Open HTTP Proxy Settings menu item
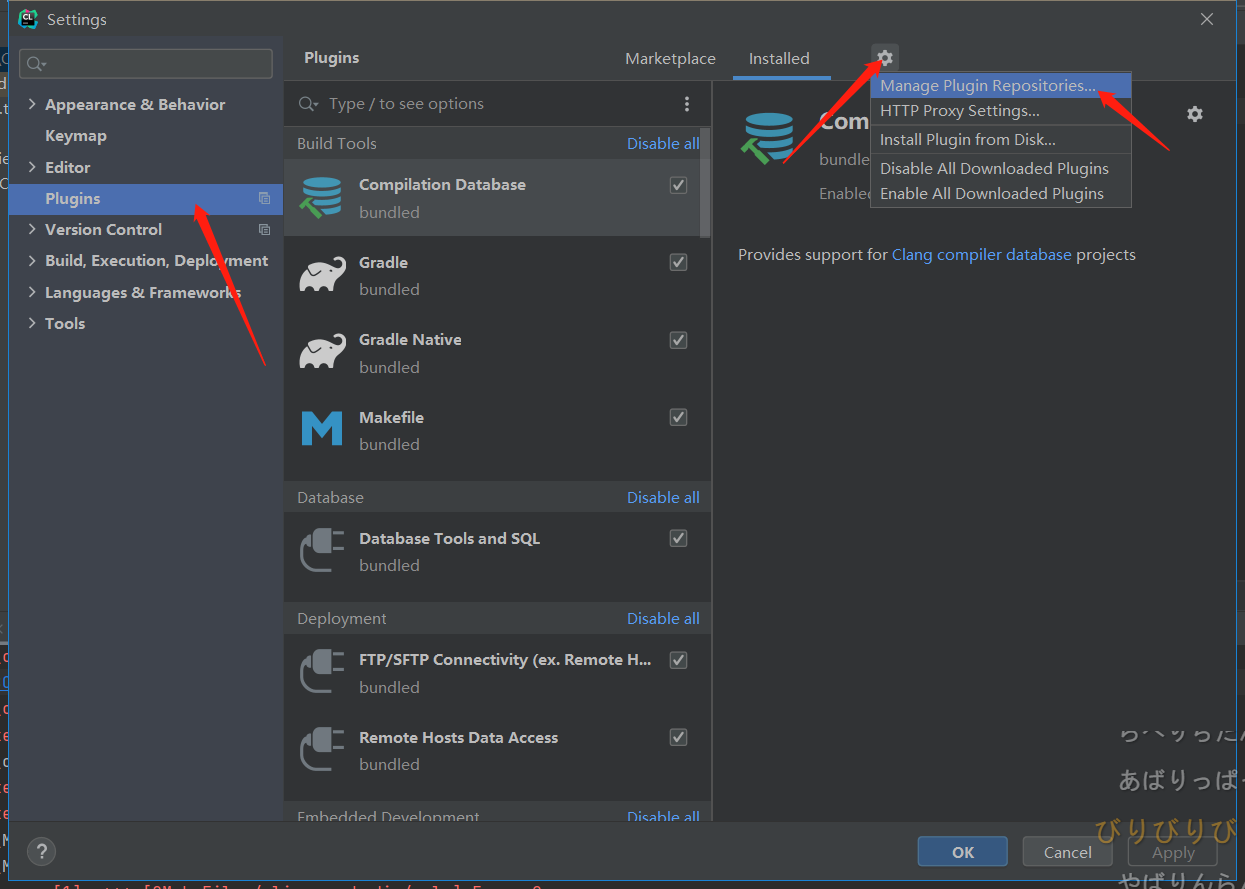This screenshot has height=889, width=1245. pyautogui.click(x=1000, y=111)
